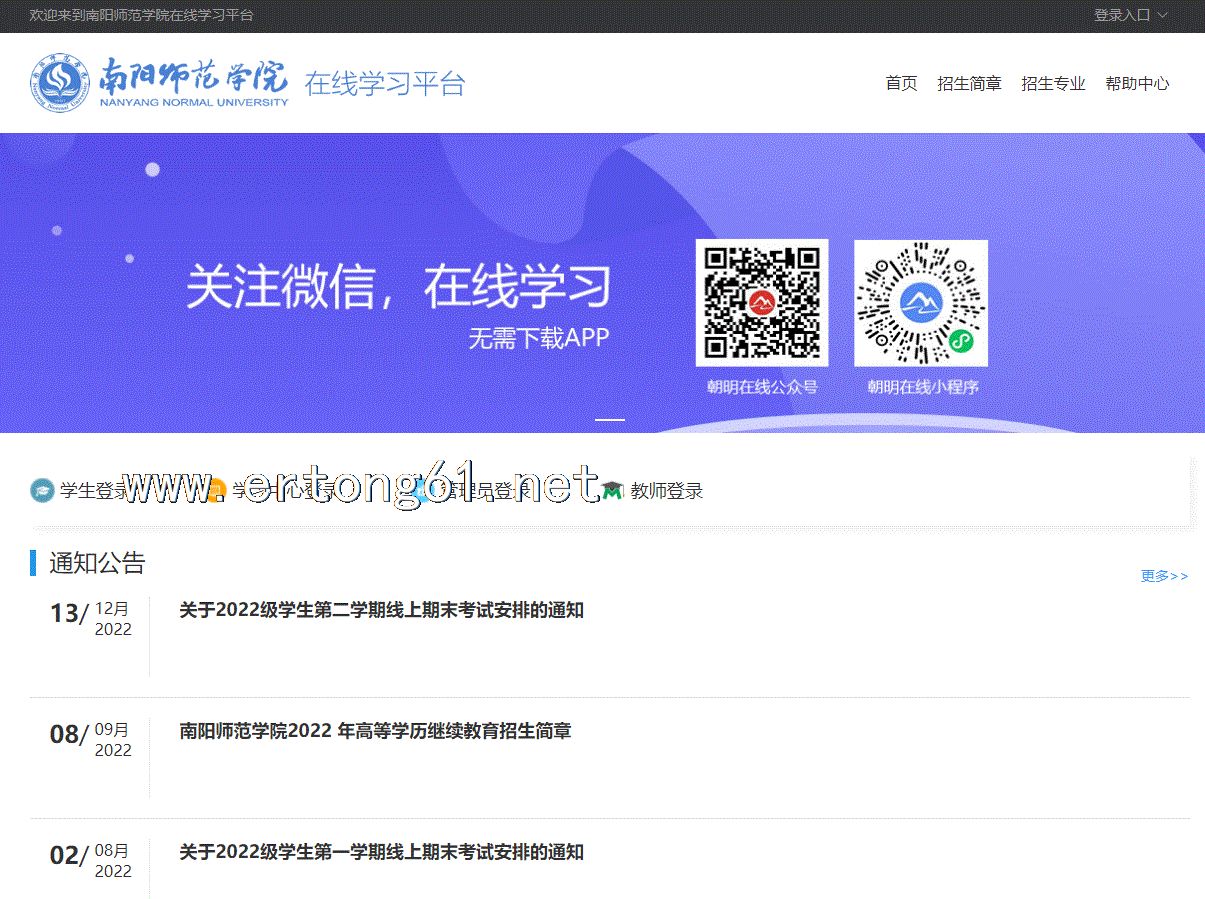Expand the 登录入口 dropdown arrow
Image resolution: width=1205 pixels, height=899 pixels.
[1162, 15]
